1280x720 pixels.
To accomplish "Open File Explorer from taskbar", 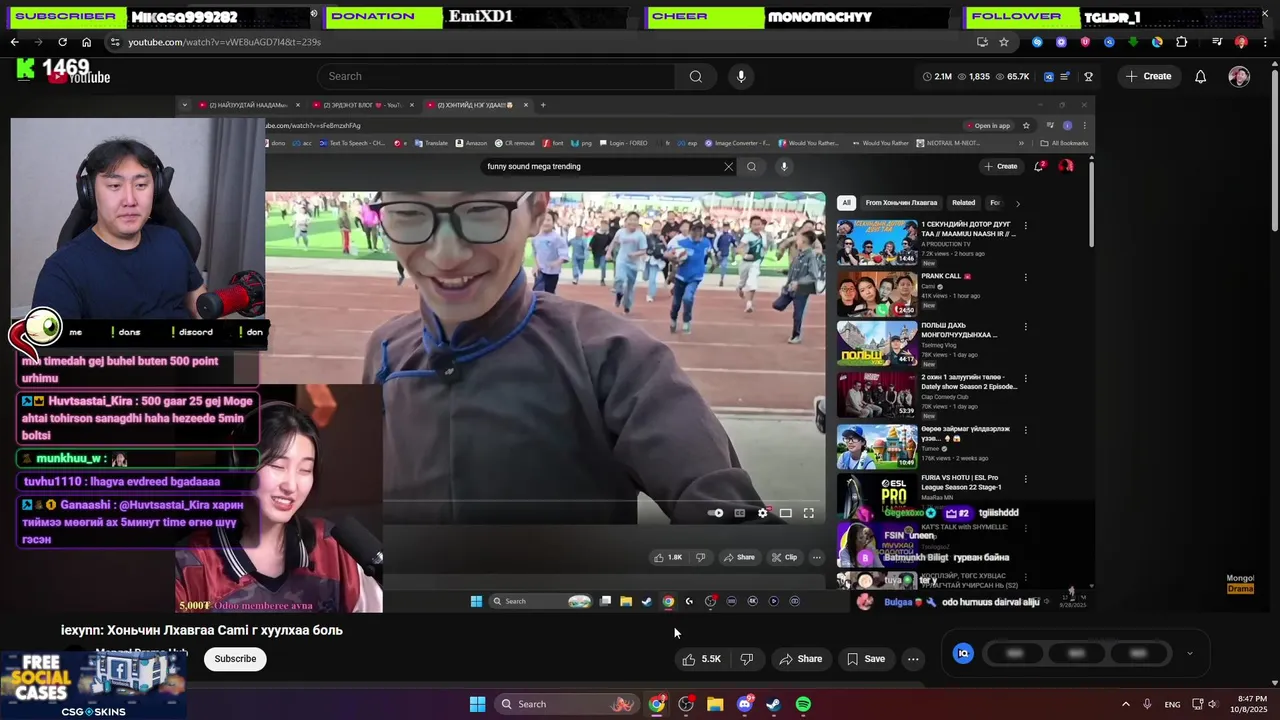I will click(715, 704).
